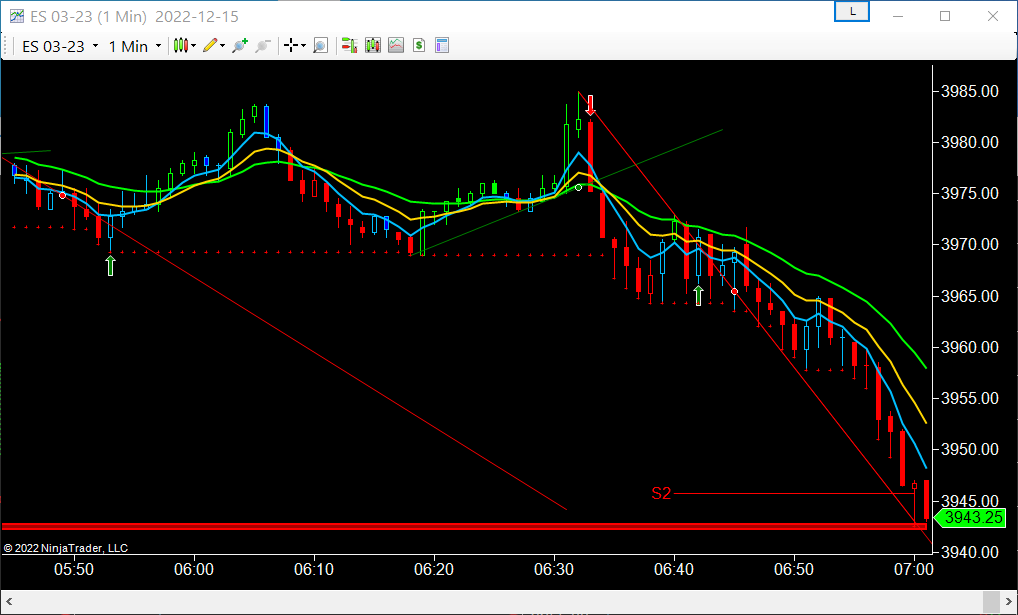Image resolution: width=1018 pixels, height=615 pixels.
Task: Click the 06:30 time axis label
Action: [554, 570]
